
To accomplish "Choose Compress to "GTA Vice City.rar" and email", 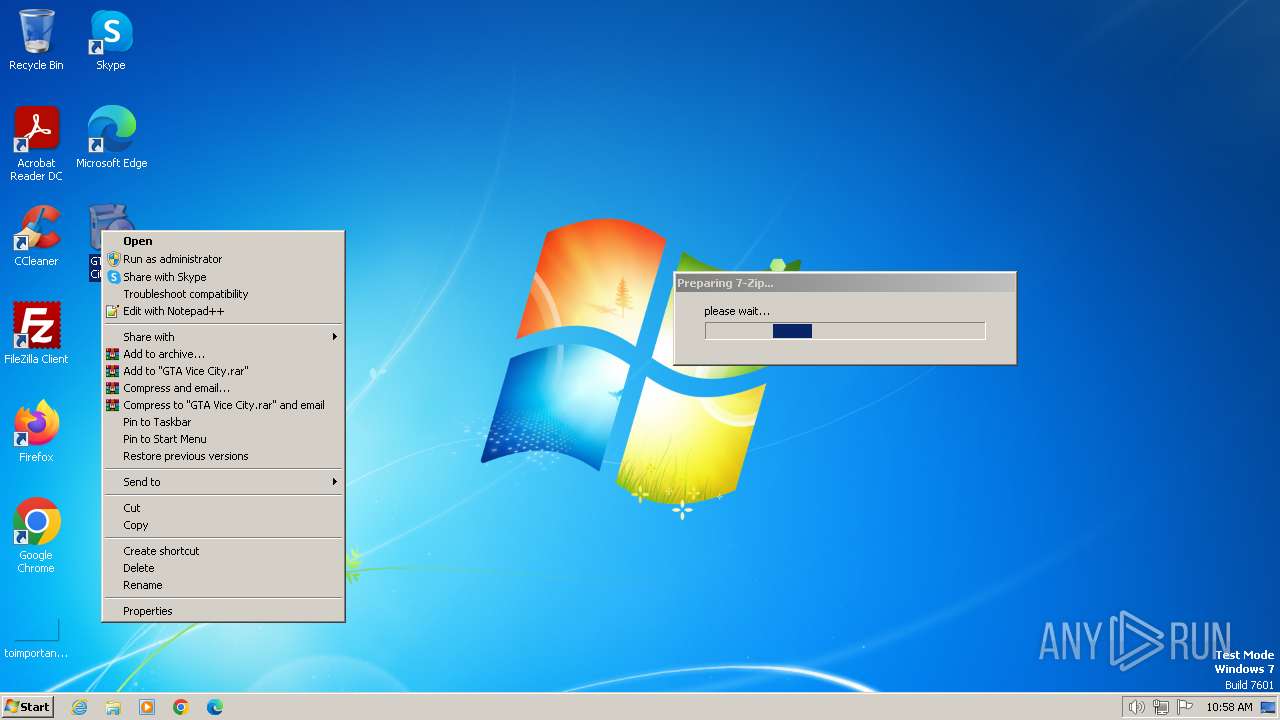I will pyautogui.click(x=223, y=405).
